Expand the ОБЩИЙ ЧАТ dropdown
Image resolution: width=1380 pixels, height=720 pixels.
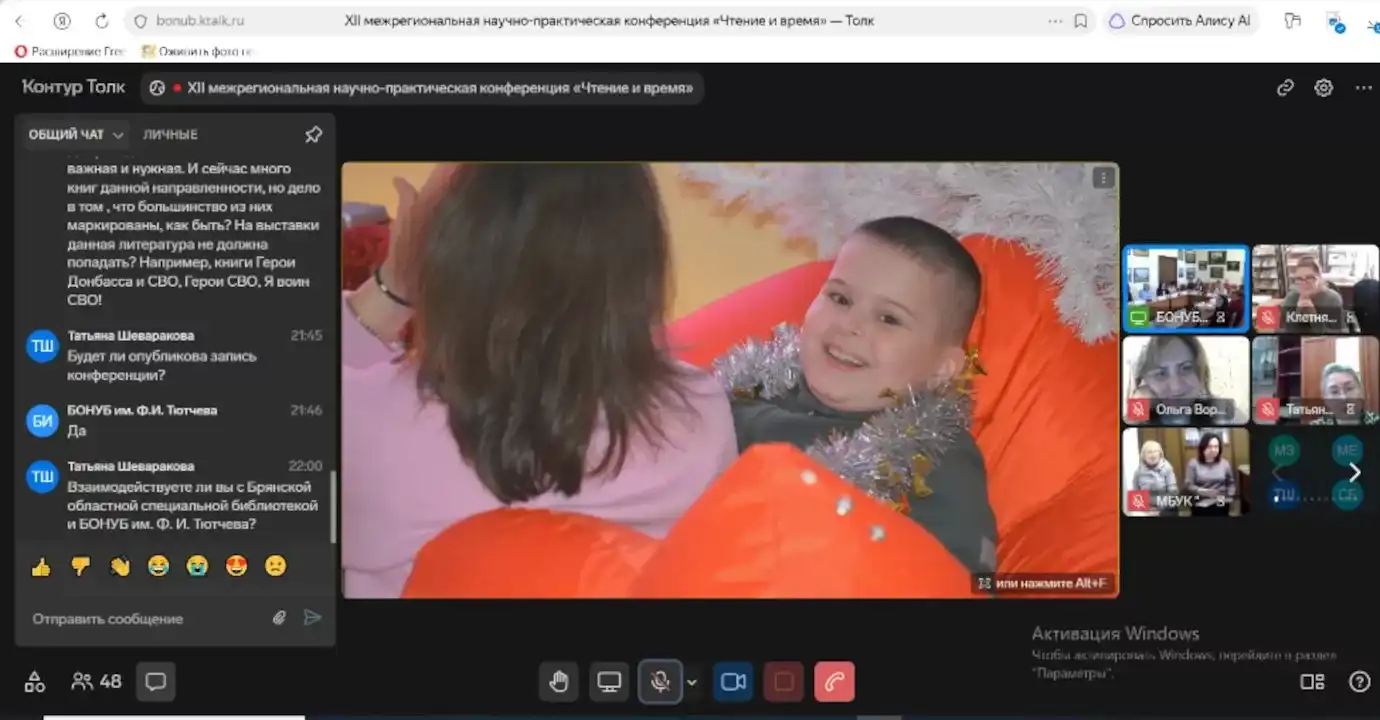pyautogui.click(x=76, y=134)
